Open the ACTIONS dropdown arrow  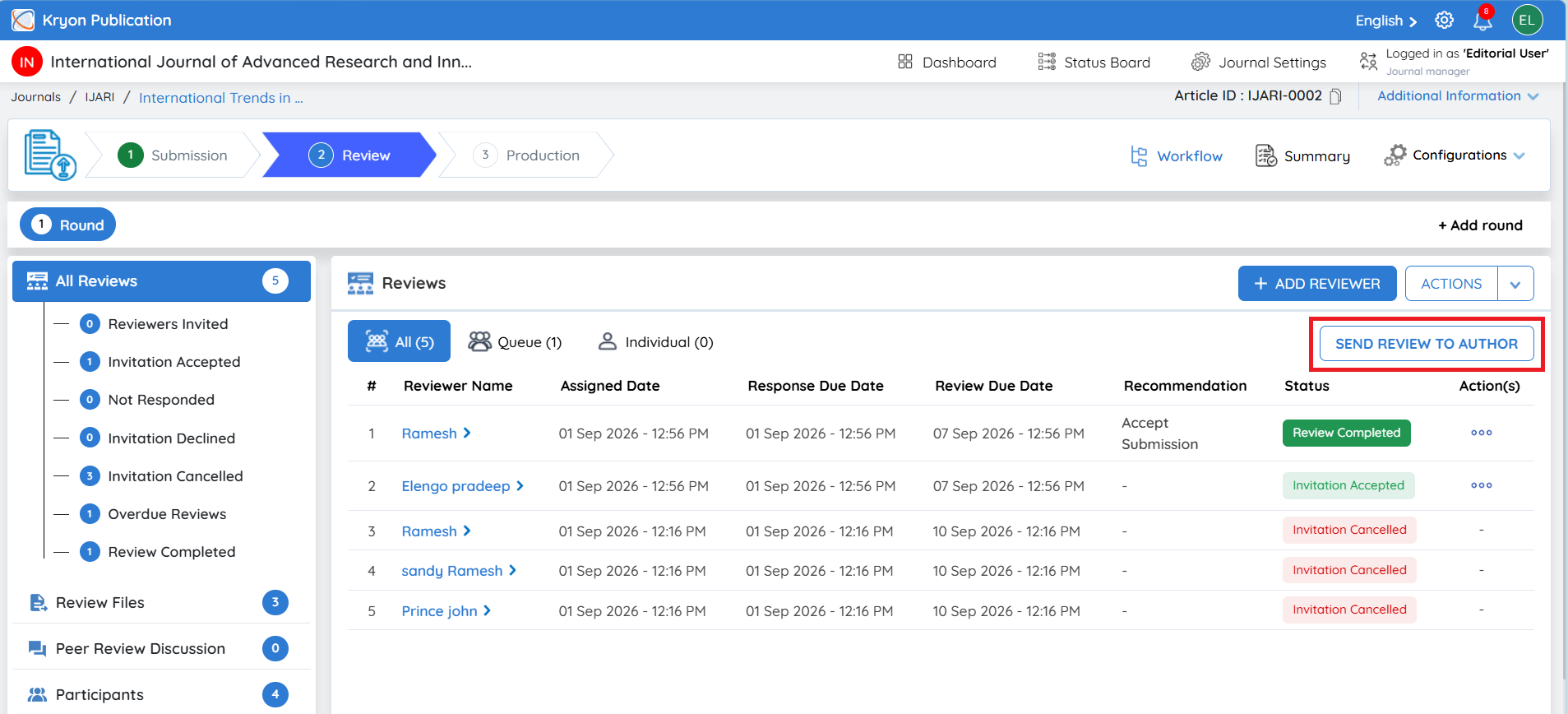click(1515, 284)
